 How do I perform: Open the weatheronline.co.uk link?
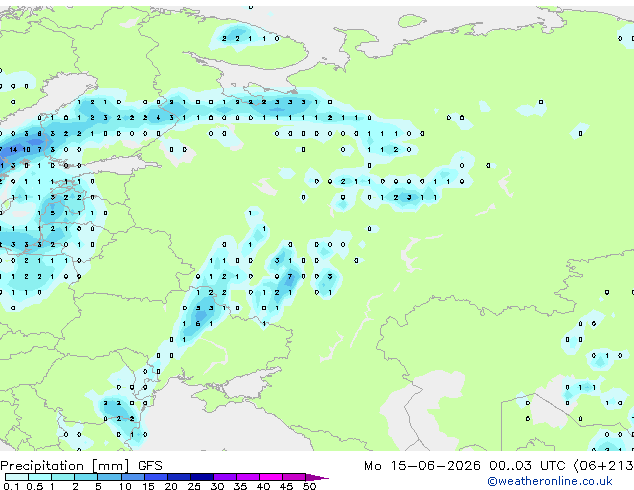[x=549, y=481]
